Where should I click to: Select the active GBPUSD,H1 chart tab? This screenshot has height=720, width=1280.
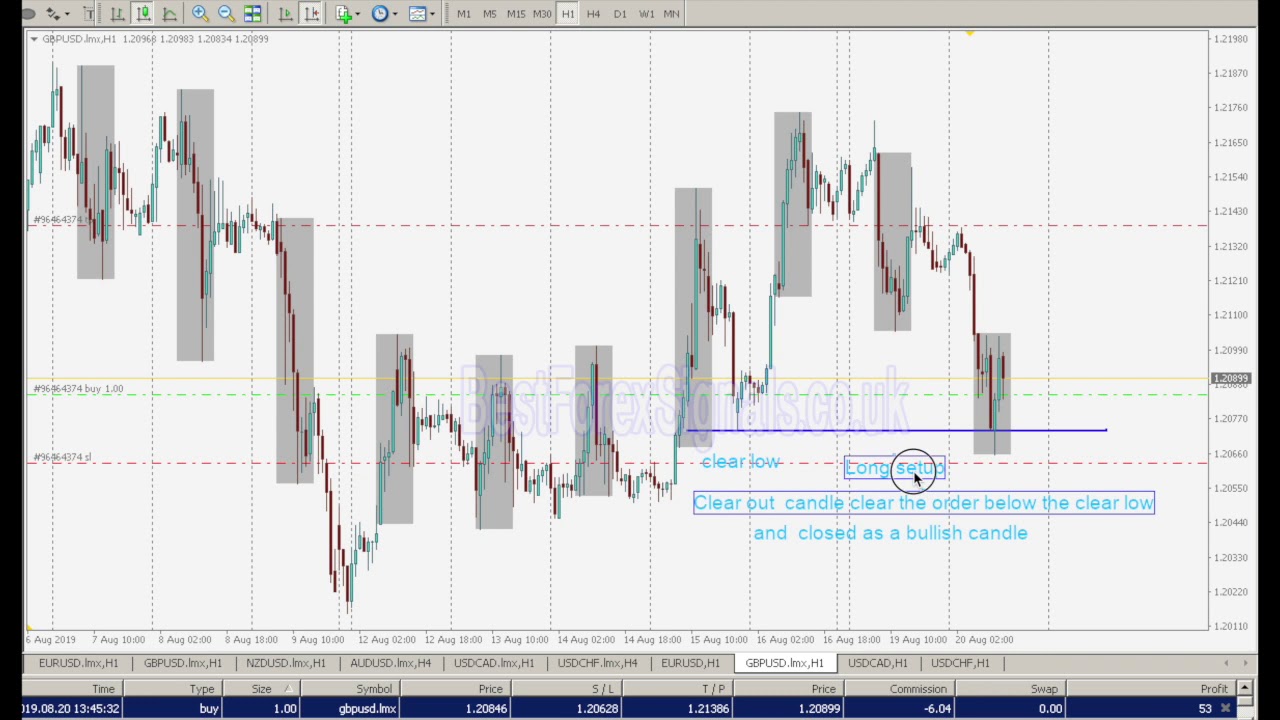tap(784, 663)
